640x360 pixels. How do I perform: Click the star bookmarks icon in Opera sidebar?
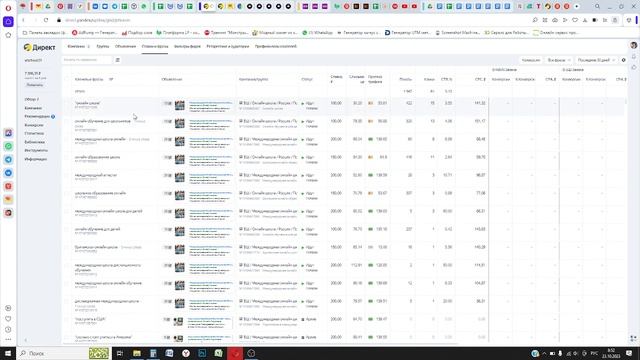(8, 36)
